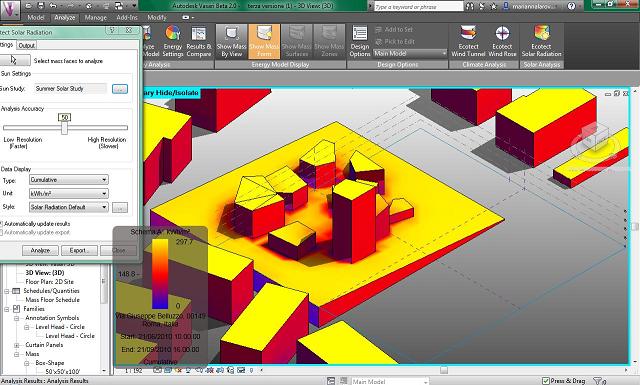
Task: Toggle Show Mass By View
Action: pos(231,40)
